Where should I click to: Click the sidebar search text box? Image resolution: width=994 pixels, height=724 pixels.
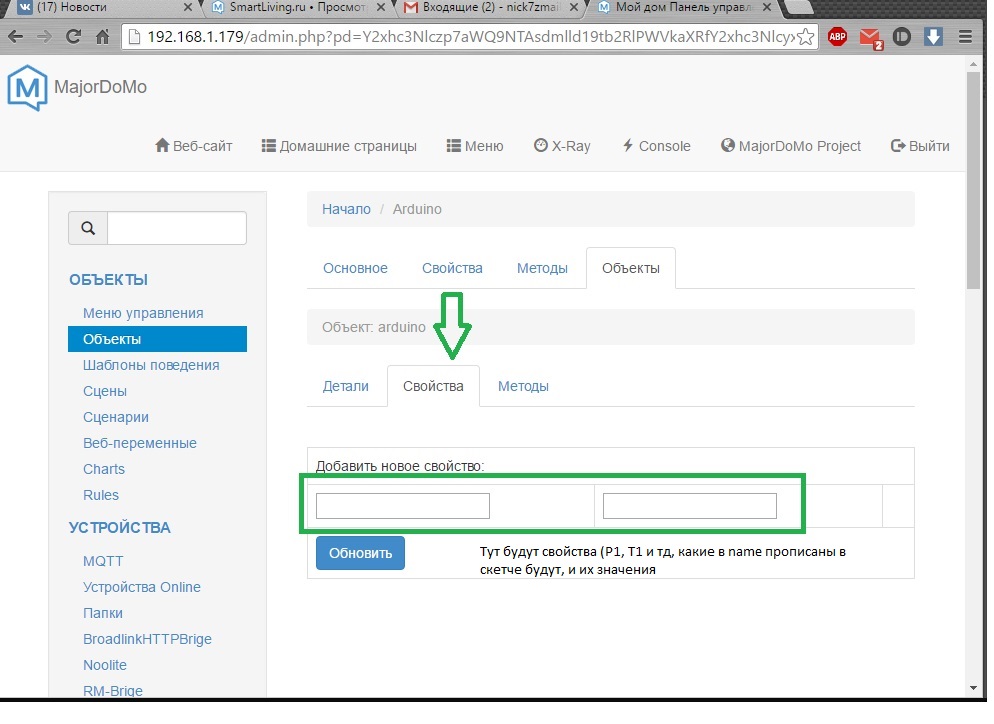tap(177, 228)
